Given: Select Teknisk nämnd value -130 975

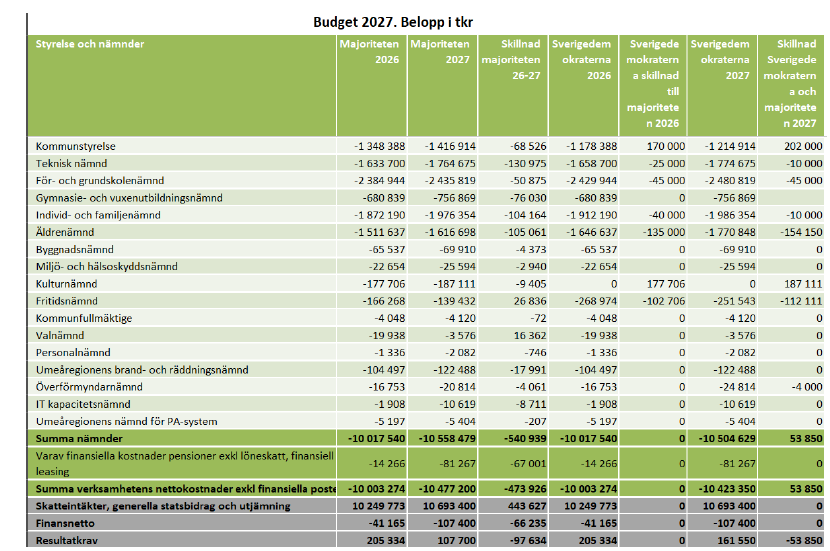Looking at the screenshot, I should (525, 164).
